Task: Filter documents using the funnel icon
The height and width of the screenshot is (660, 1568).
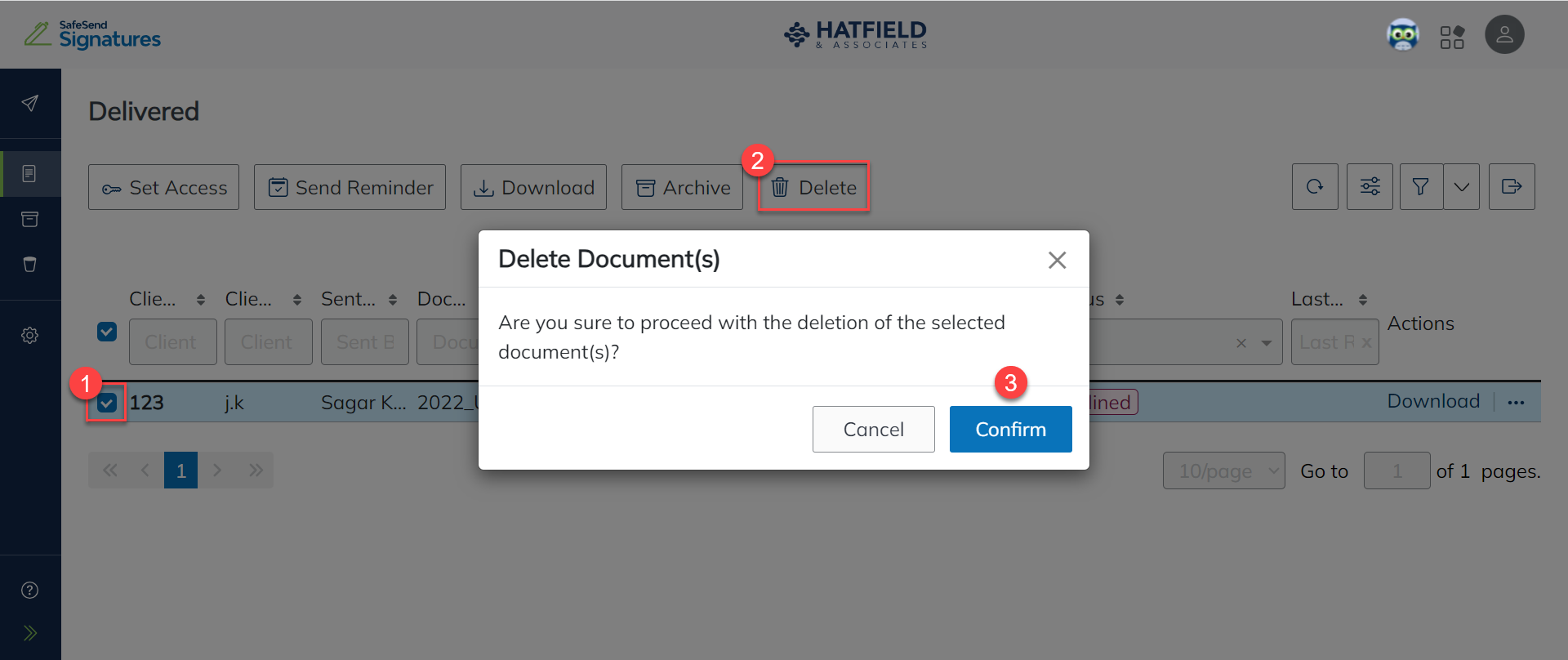Action: tap(1420, 186)
